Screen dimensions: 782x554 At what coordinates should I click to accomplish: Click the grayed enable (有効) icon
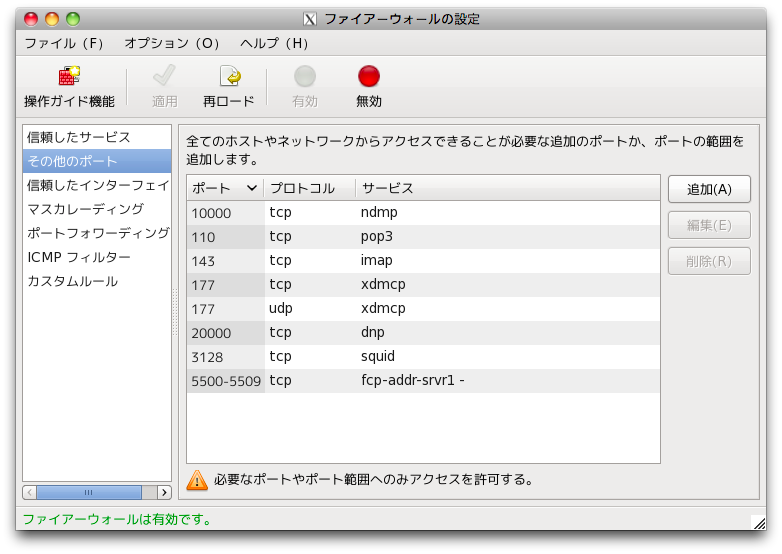pos(305,77)
